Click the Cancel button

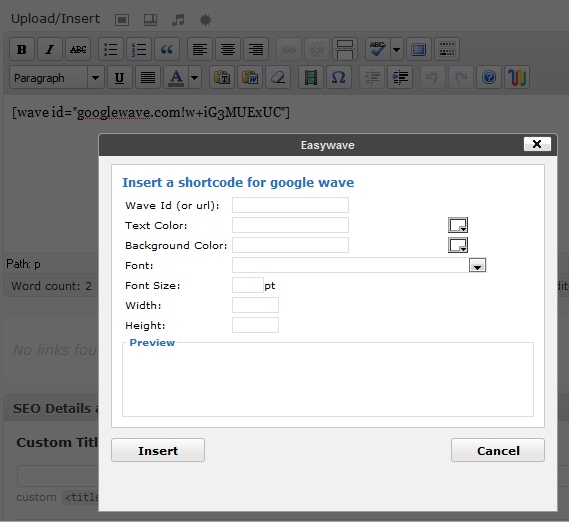498,450
